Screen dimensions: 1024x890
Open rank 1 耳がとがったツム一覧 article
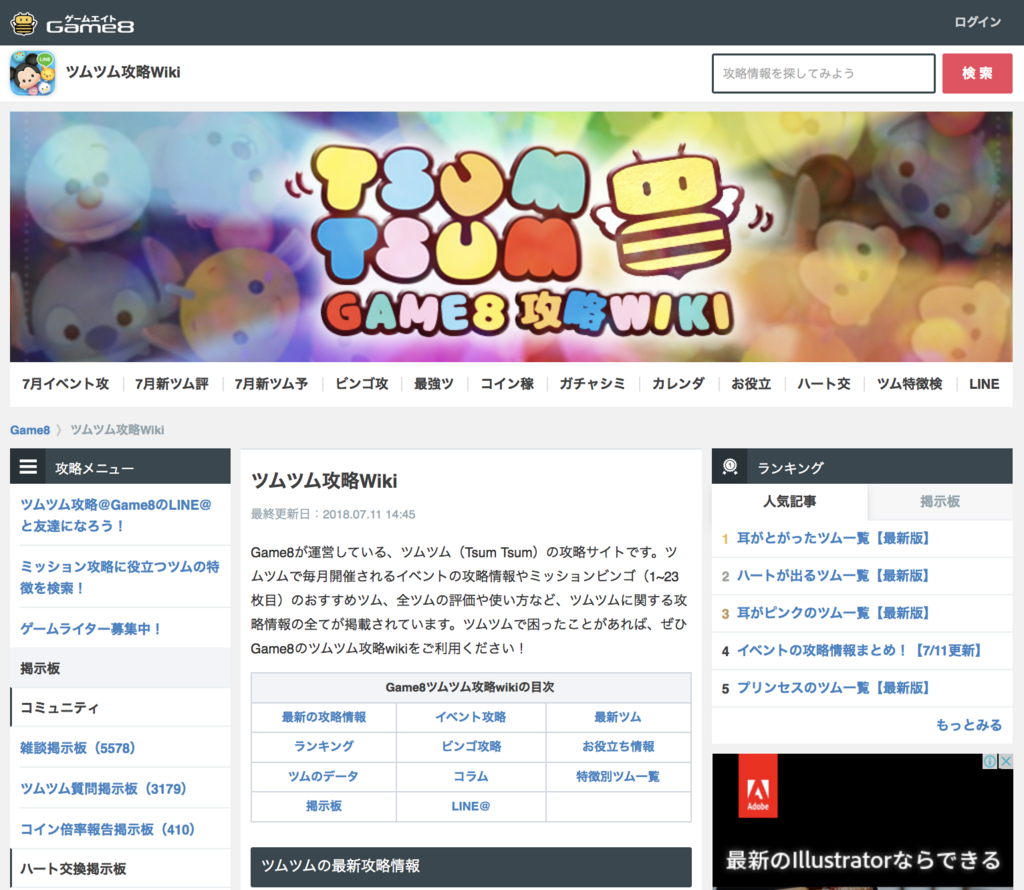833,538
